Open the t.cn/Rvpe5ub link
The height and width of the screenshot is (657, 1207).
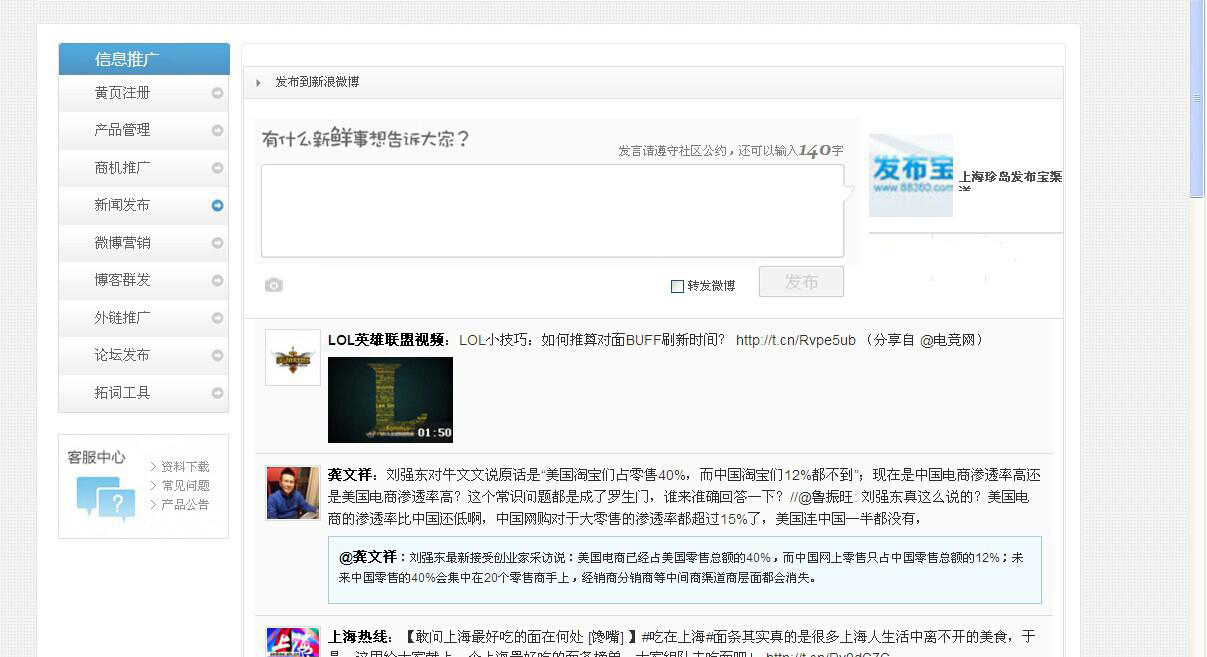tap(795, 340)
